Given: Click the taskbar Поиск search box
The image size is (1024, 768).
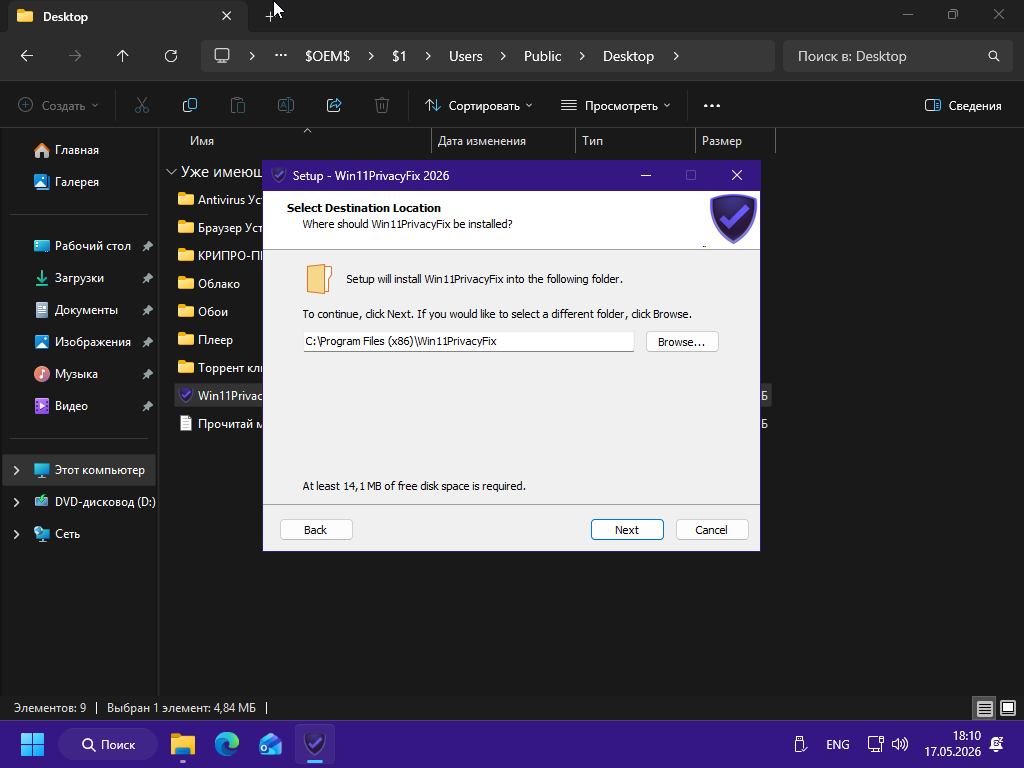Looking at the screenshot, I should [108, 744].
